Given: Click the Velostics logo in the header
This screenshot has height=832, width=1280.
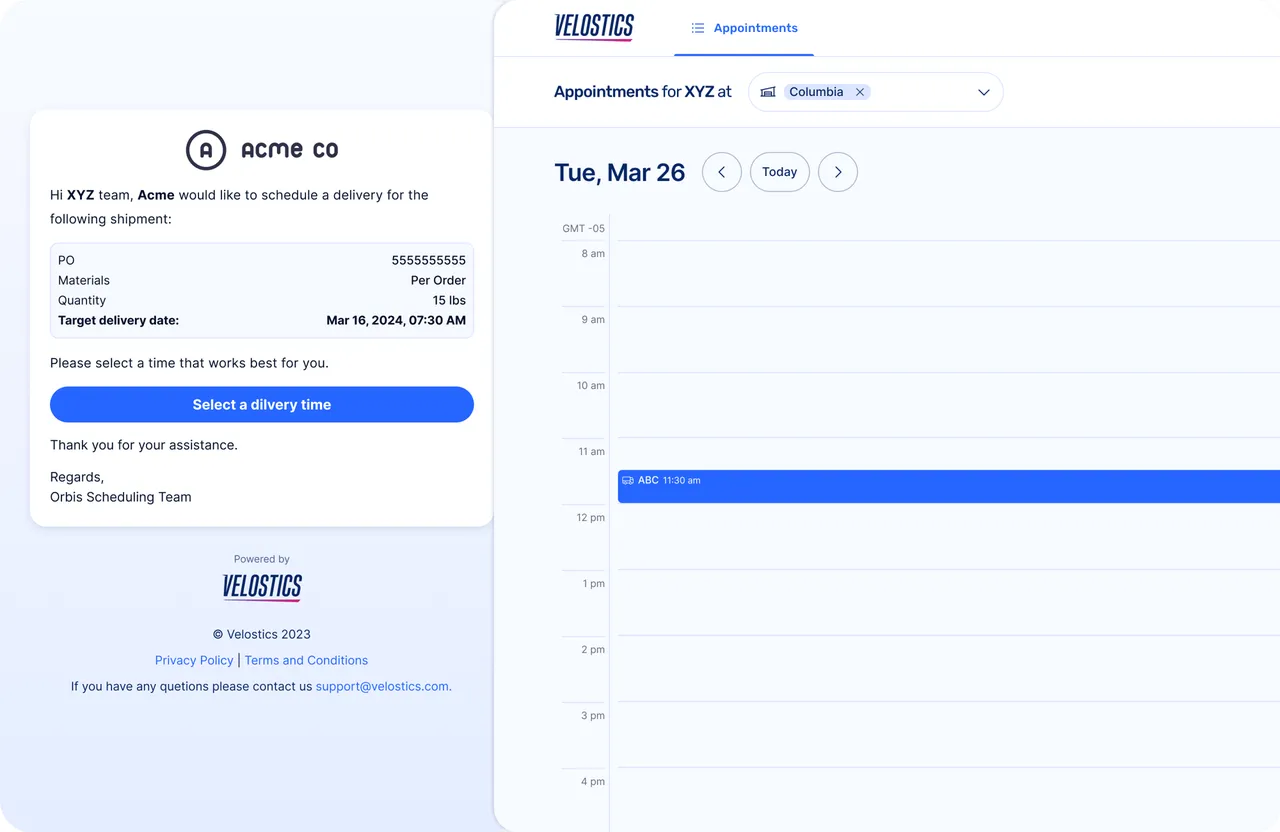Looking at the screenshot, I should coord(594,27).
